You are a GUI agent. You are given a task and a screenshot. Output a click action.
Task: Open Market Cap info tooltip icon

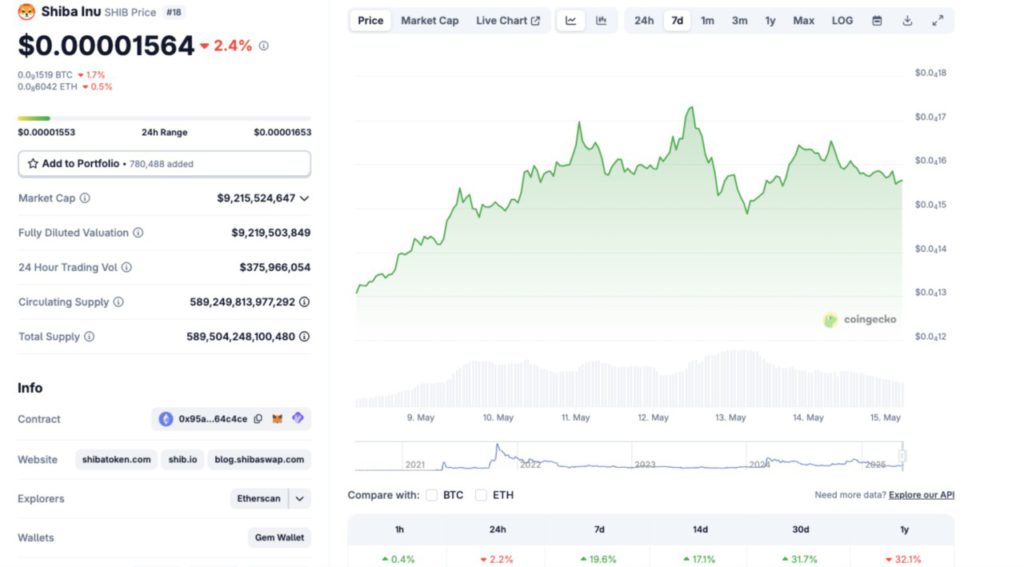click(x=85, y=198)
